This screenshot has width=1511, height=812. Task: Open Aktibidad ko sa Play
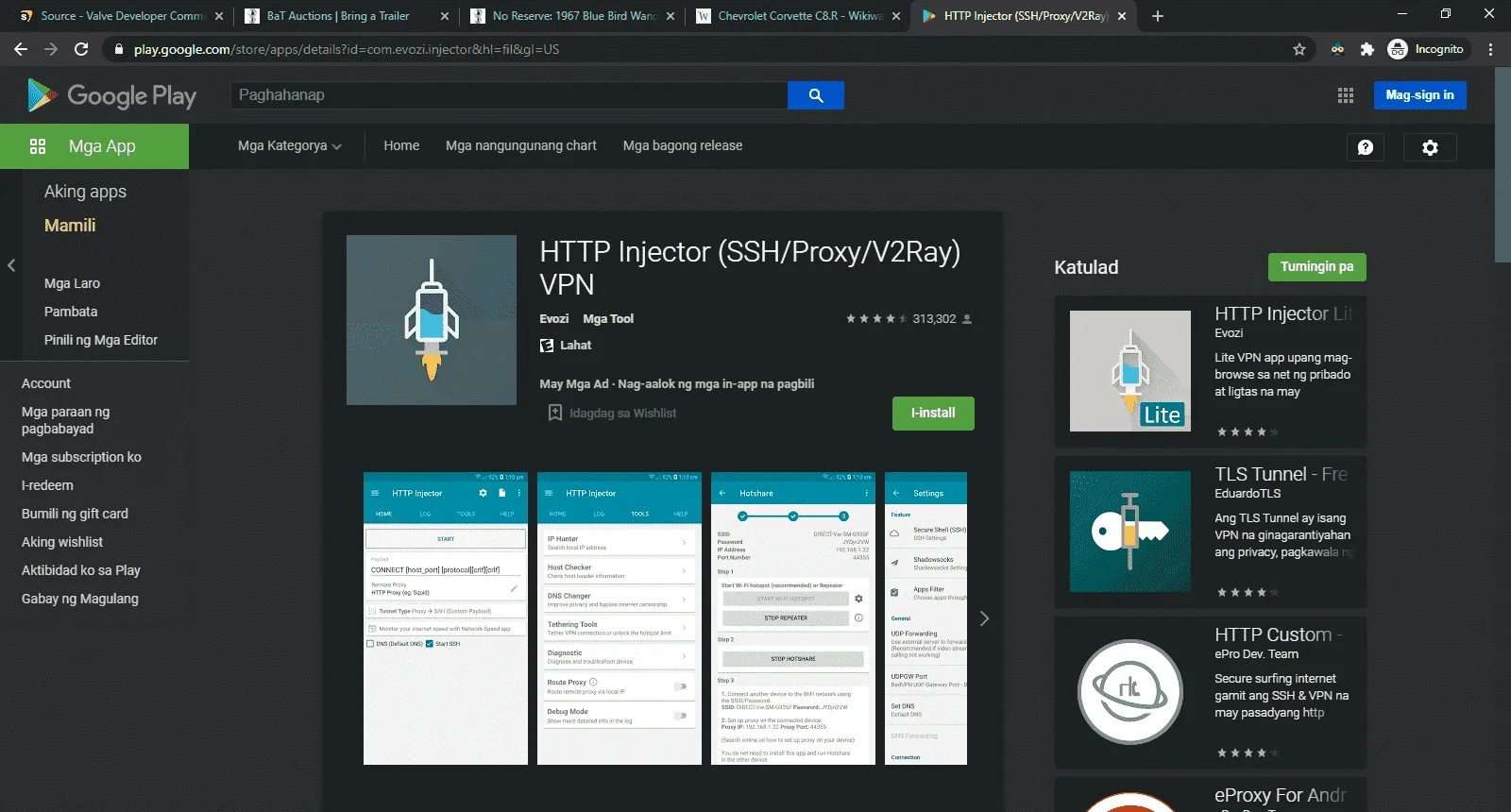(x=81, y=570)
